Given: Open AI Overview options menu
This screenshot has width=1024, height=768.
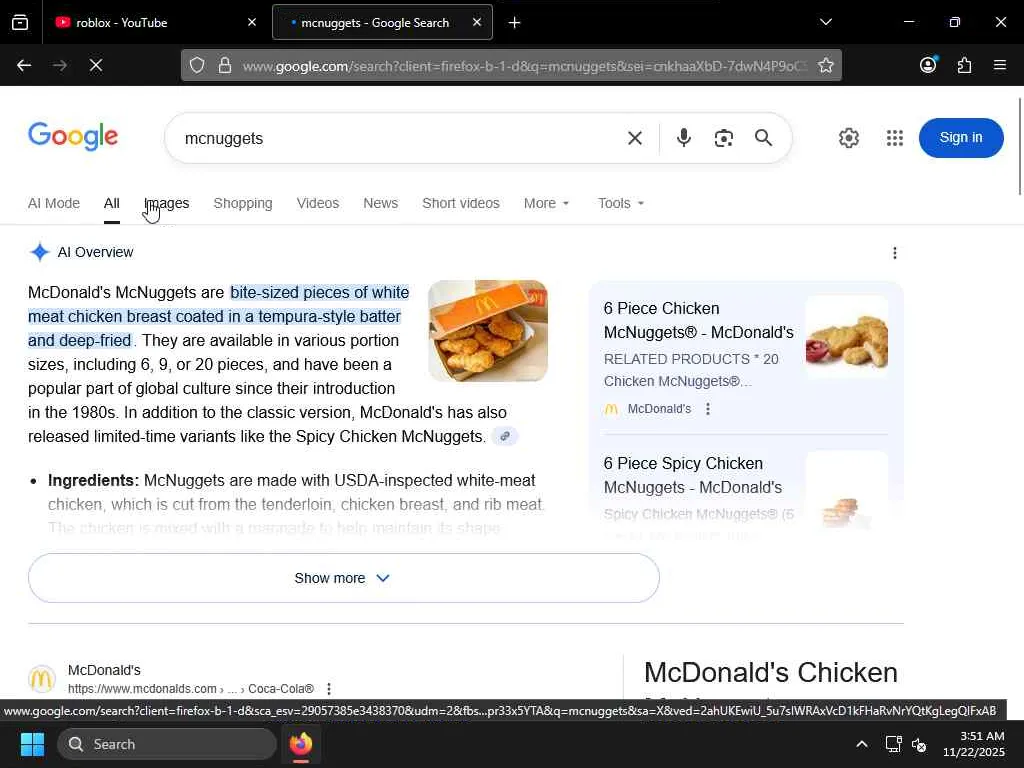Looking at the screenshot, I should [x=895, y=253].
